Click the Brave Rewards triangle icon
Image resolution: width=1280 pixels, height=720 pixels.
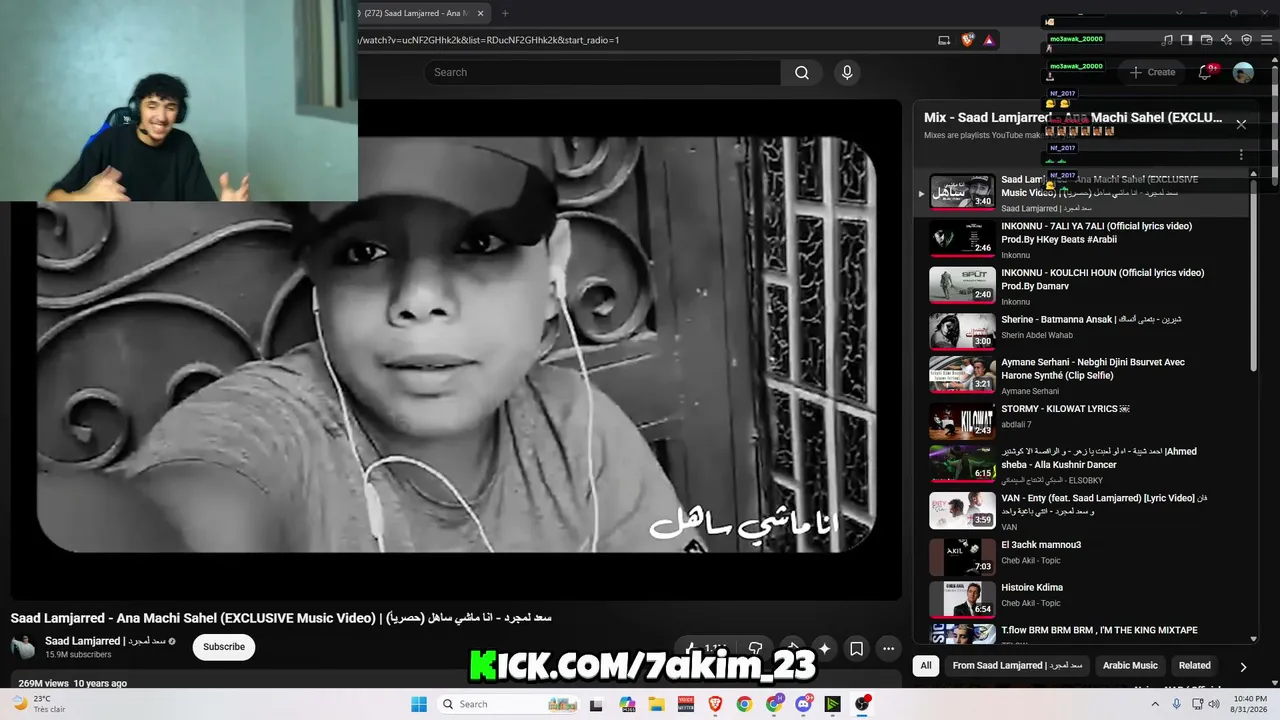pos(989,40)
